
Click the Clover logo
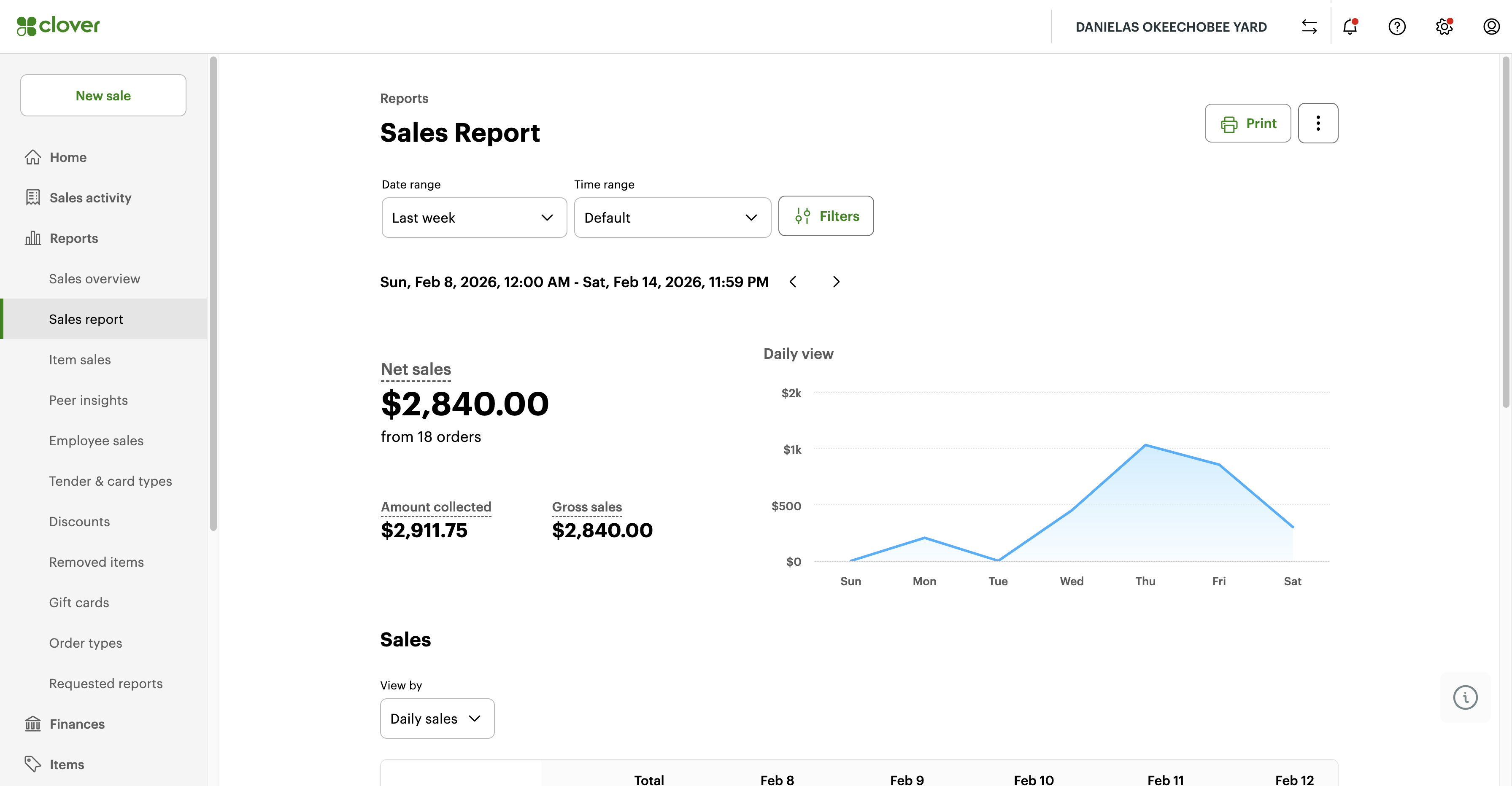[x=58, y=26]
